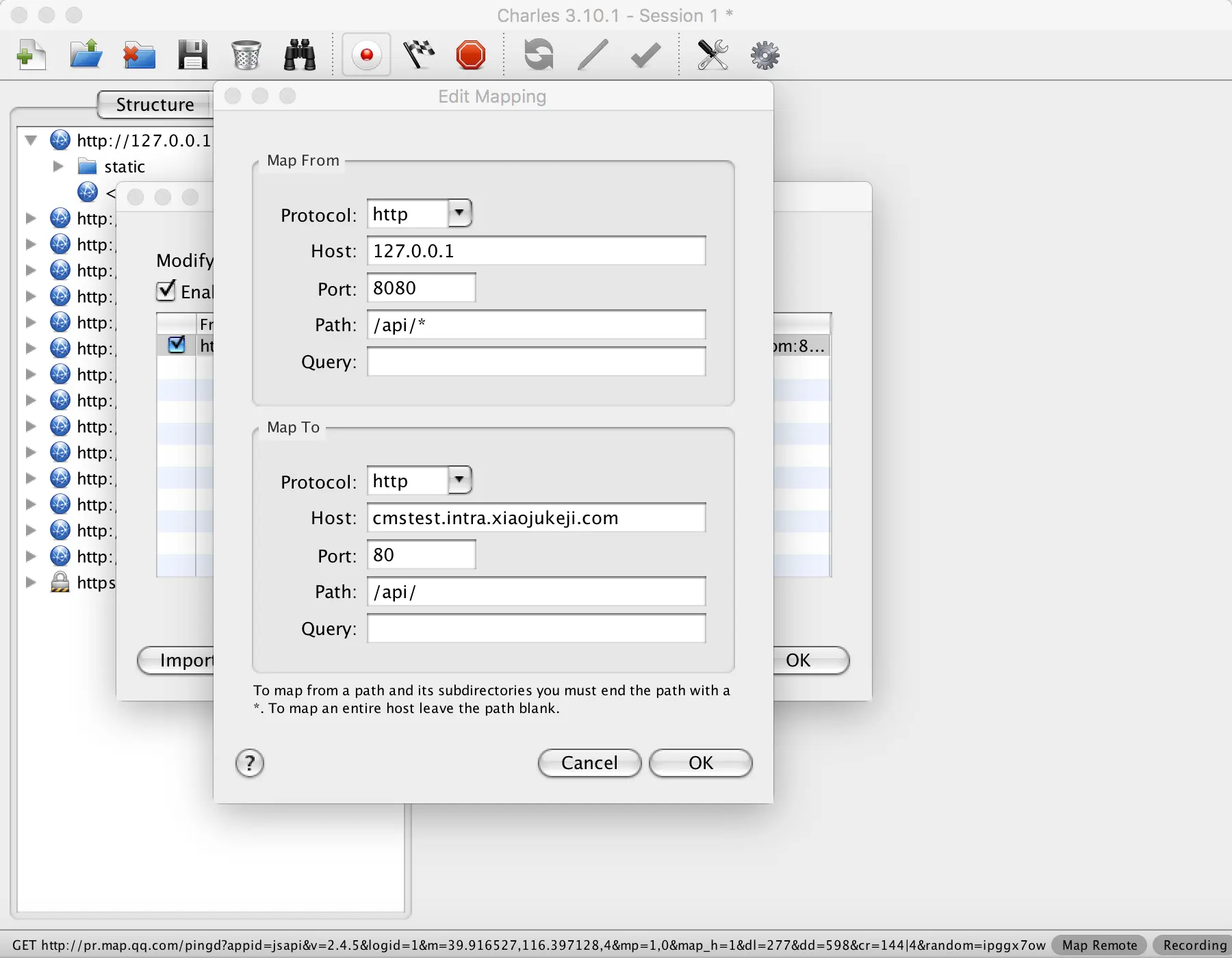Repeat request with refresh arrows icon
The height and width of the screenshot is (958, 1232).
coord(539,55)
